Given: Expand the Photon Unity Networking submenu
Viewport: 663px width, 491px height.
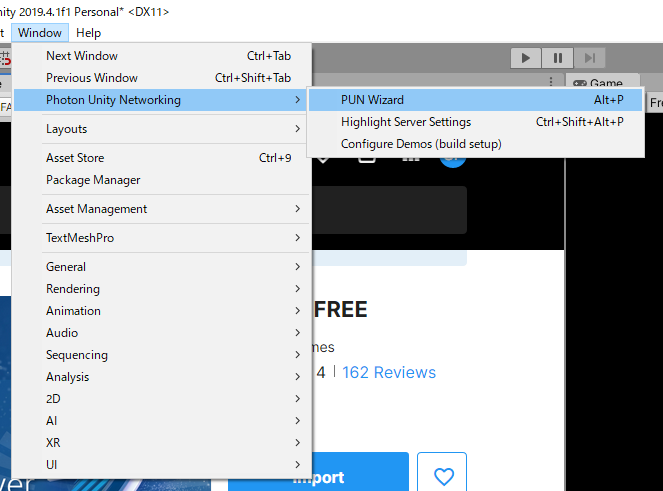Looking at the screenshot, I should pos(162,100).
